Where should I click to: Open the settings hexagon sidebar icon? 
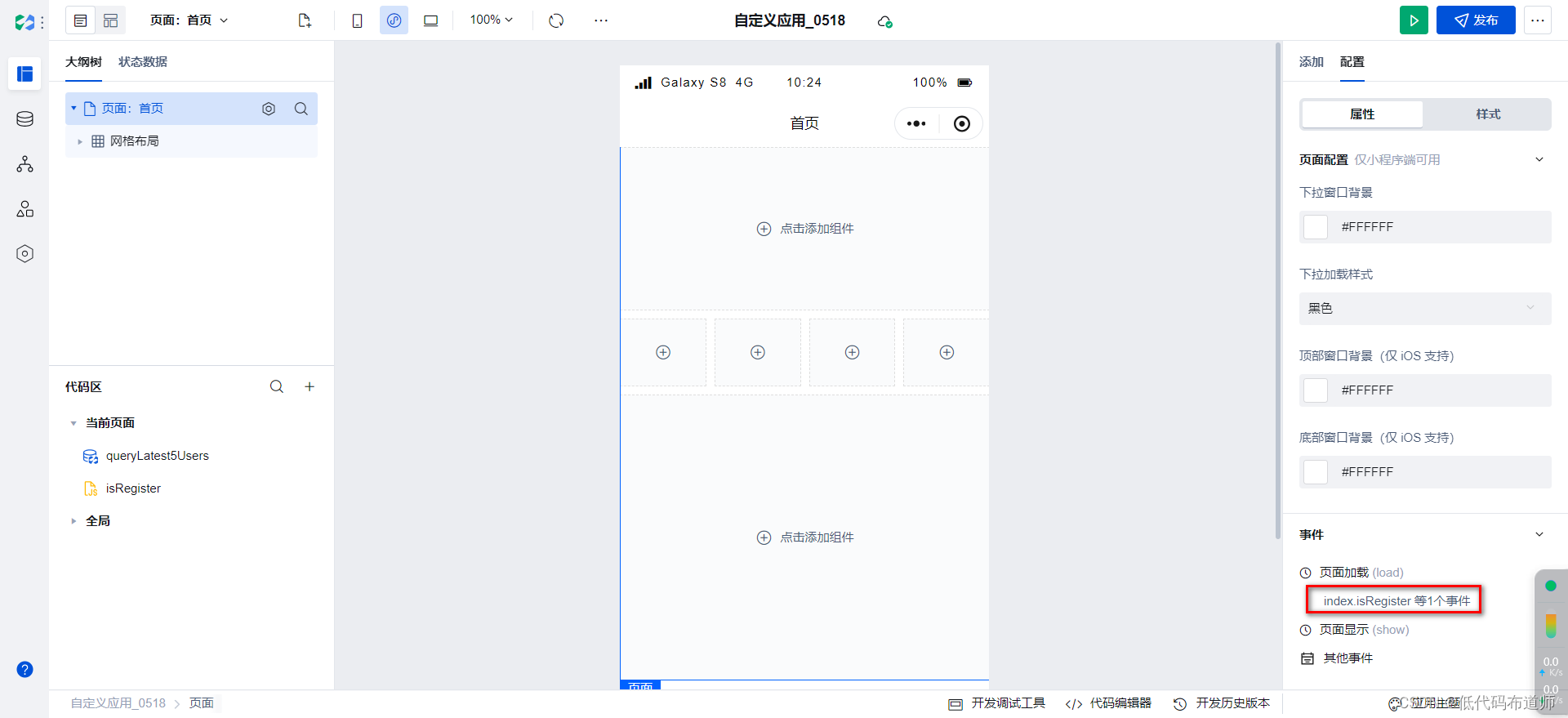24,254
